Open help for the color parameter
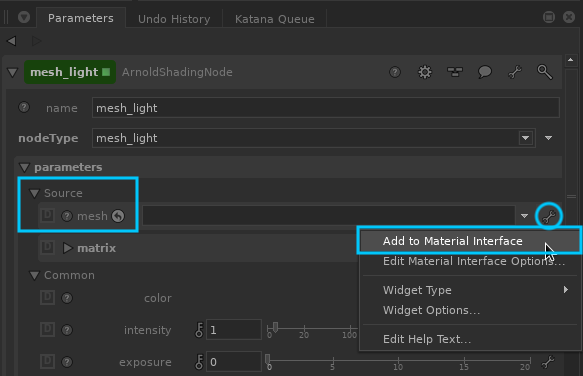The image size is (583, 376). point(67,298)
